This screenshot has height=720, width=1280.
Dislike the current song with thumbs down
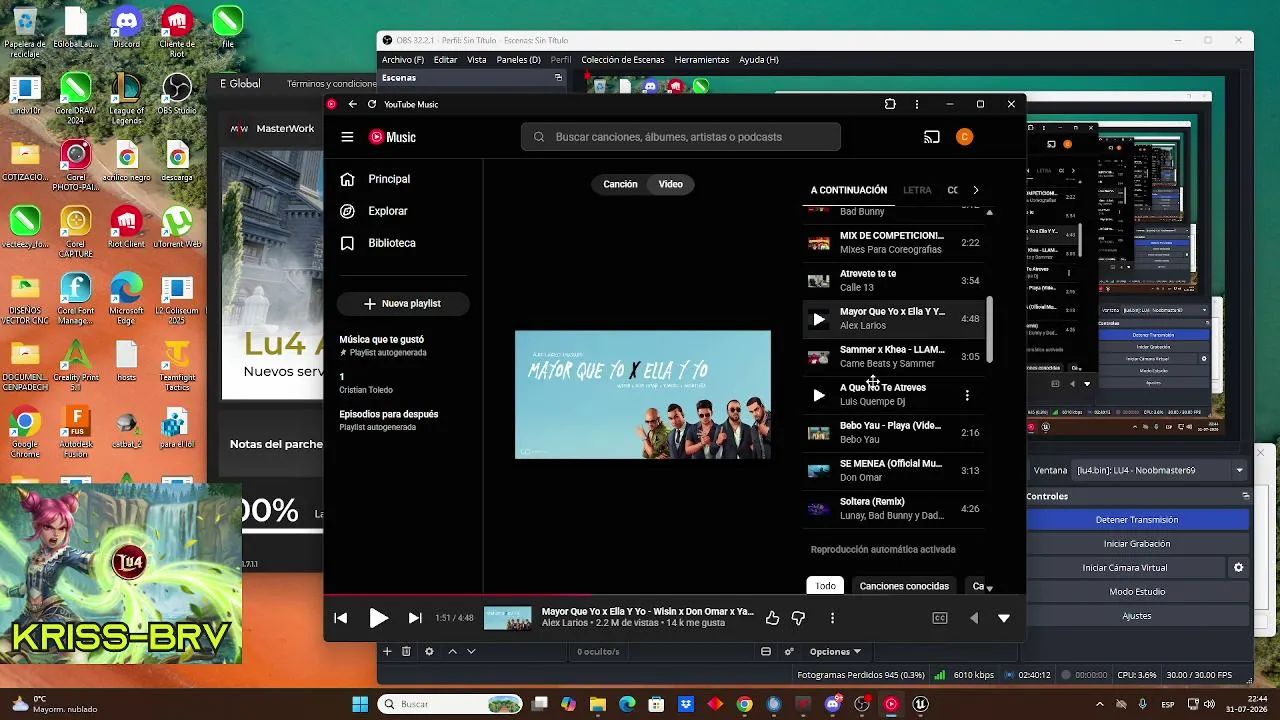pos(798,618)
